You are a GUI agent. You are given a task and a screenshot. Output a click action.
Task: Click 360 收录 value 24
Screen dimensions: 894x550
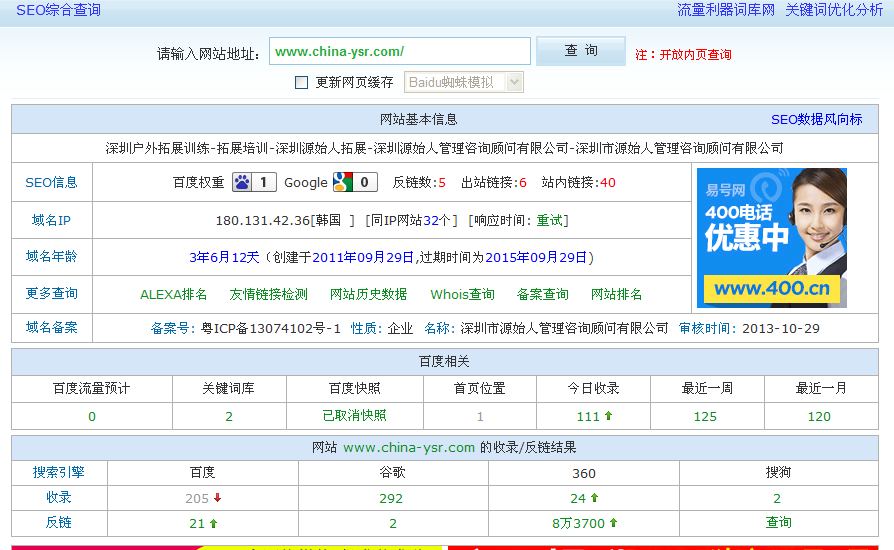tap(578, 499)
